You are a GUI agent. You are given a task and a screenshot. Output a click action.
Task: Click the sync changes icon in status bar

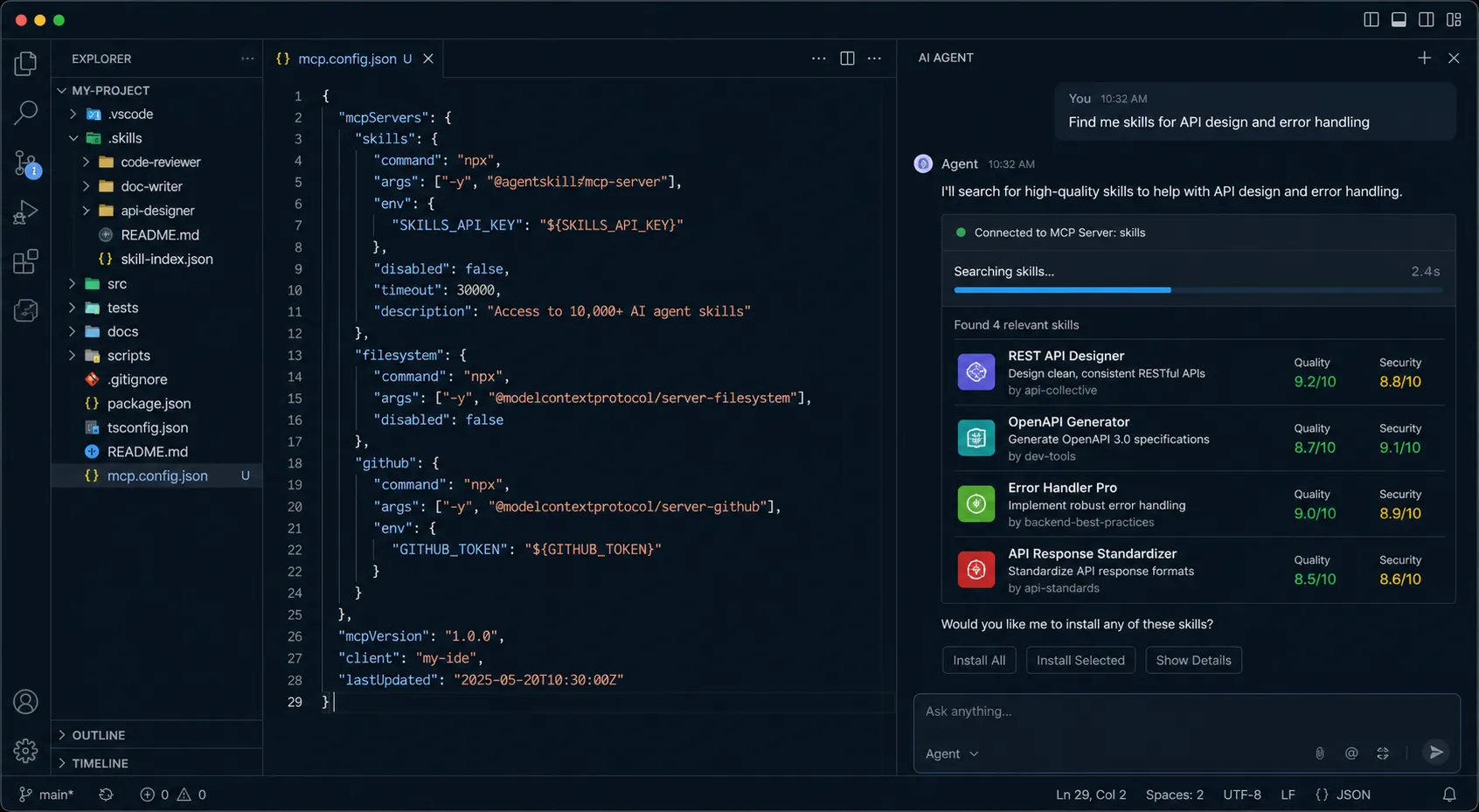coord(106,795)
